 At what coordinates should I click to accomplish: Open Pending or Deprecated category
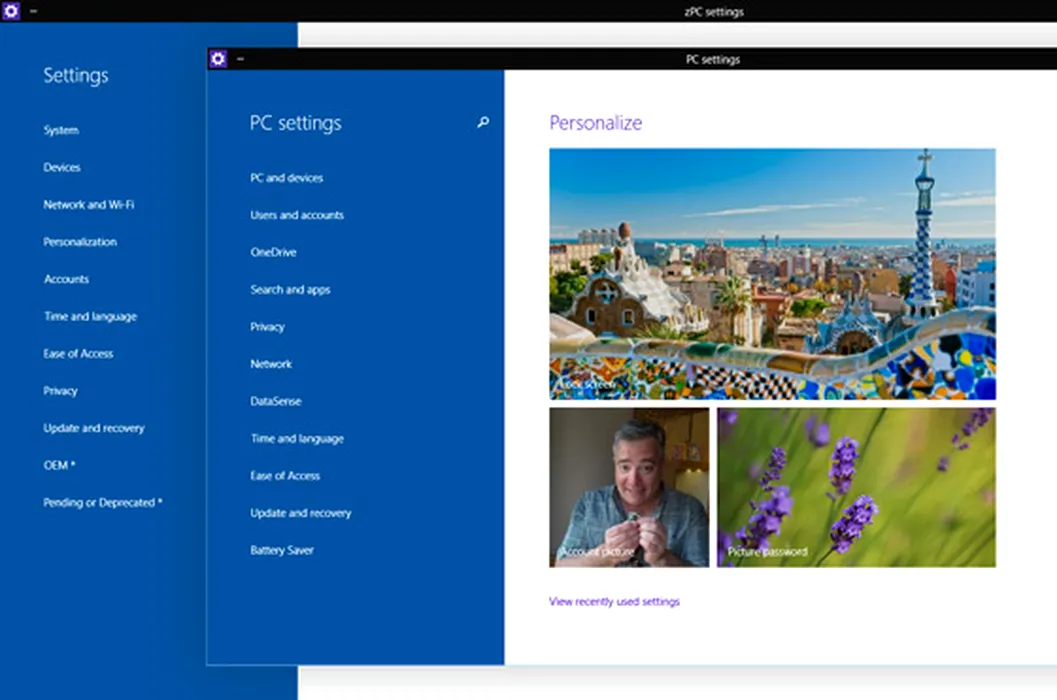tap(102, 502)
